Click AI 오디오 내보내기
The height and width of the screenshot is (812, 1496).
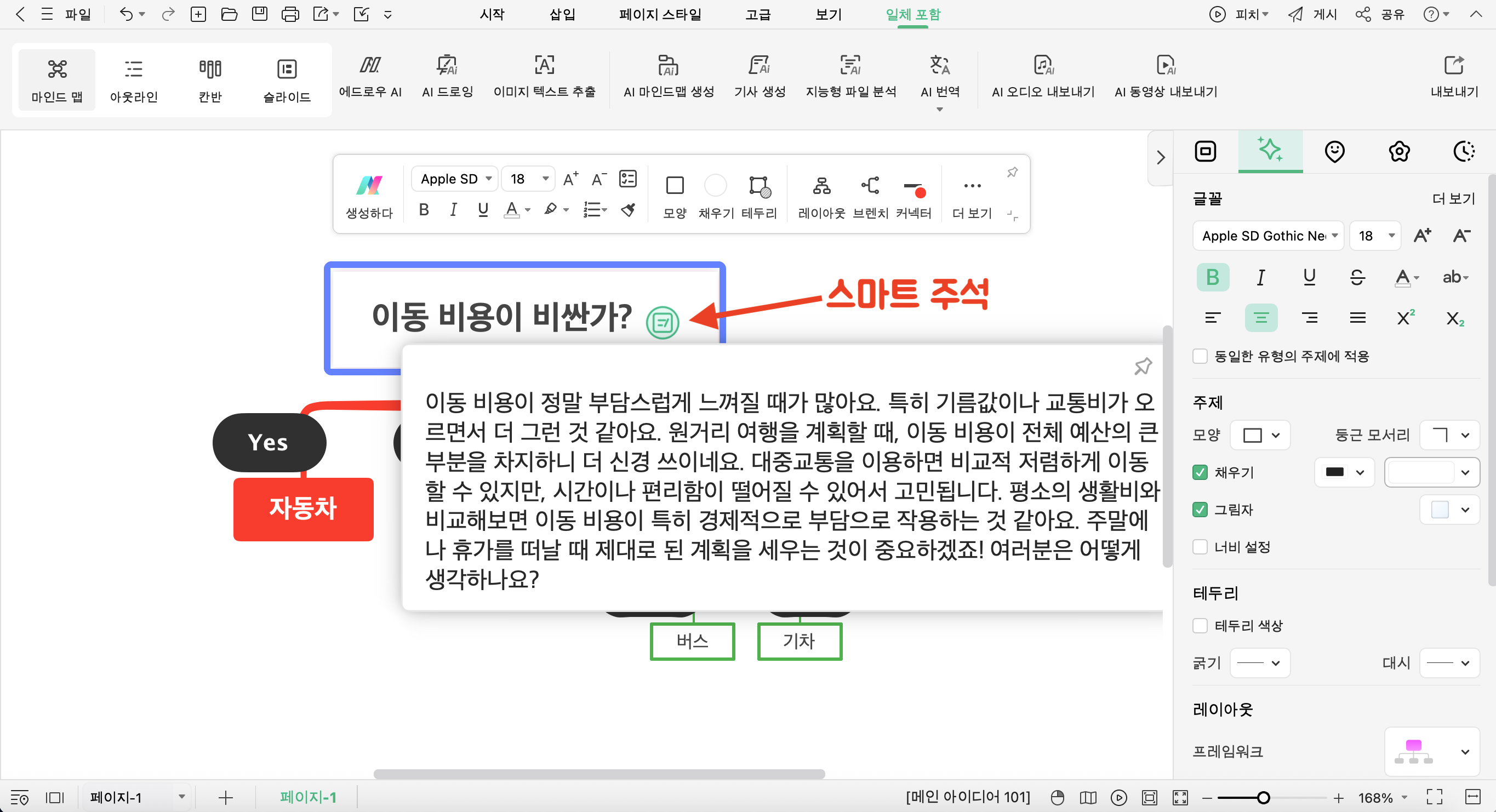coord(1042,76)
